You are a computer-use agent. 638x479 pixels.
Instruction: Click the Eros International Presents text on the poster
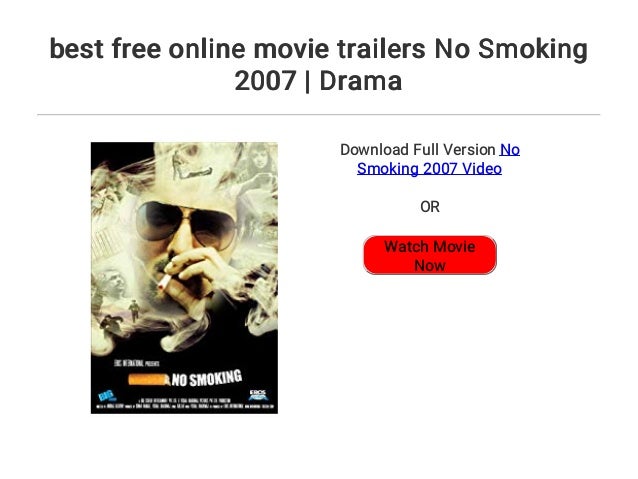[137, 363]
